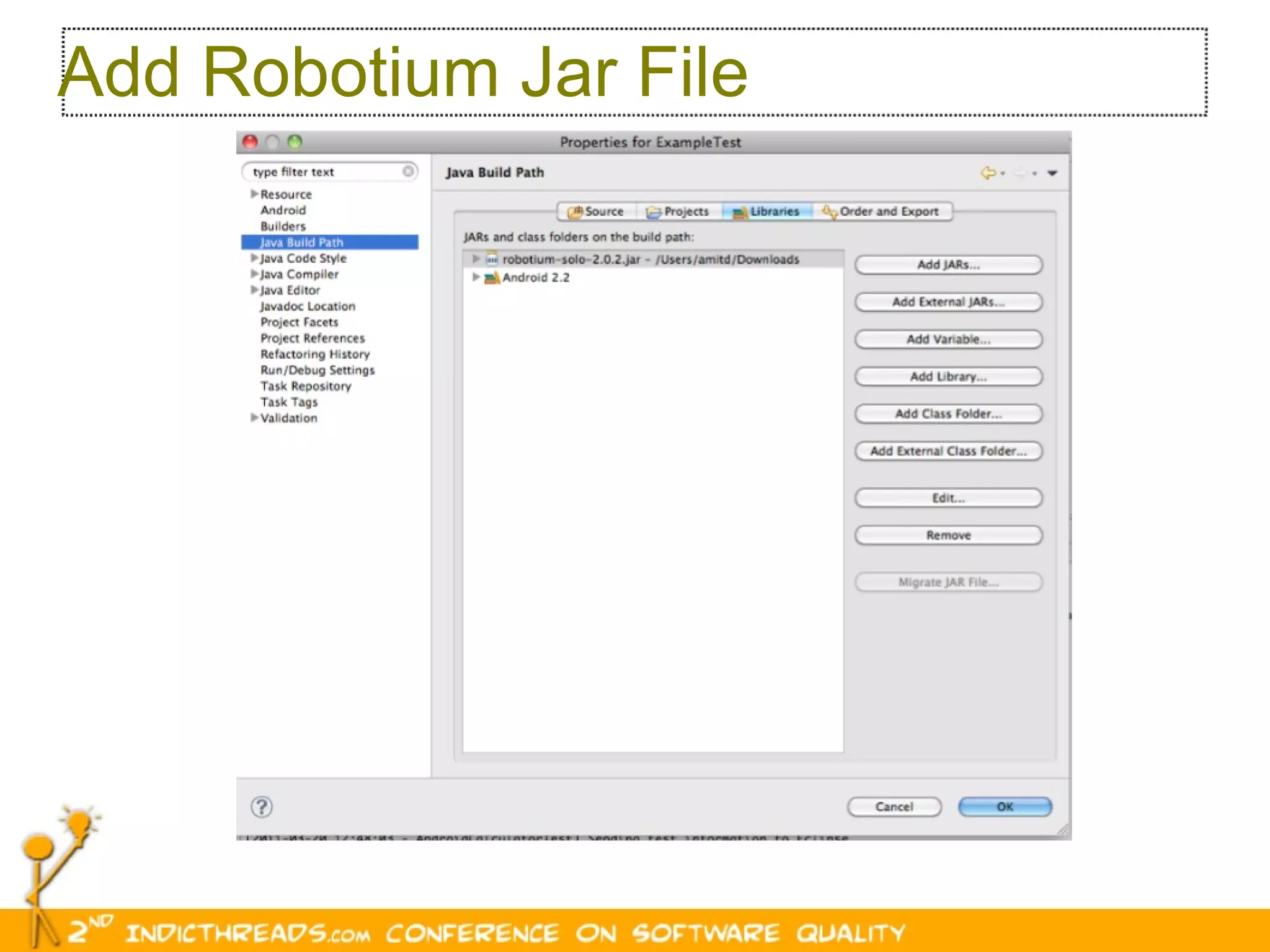1270x952 pixels.
Task: Select Task Tags item
Action: coord(290,402)
